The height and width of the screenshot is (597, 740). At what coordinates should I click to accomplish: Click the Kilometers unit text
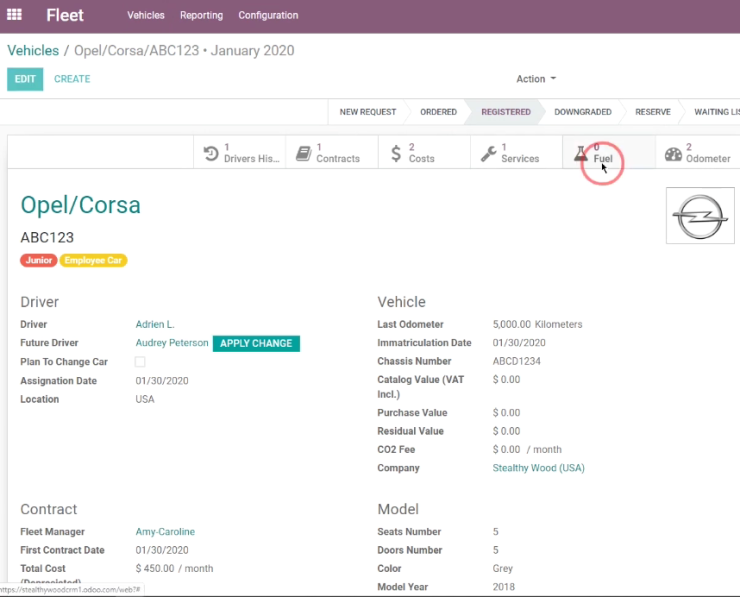(558, 324)
